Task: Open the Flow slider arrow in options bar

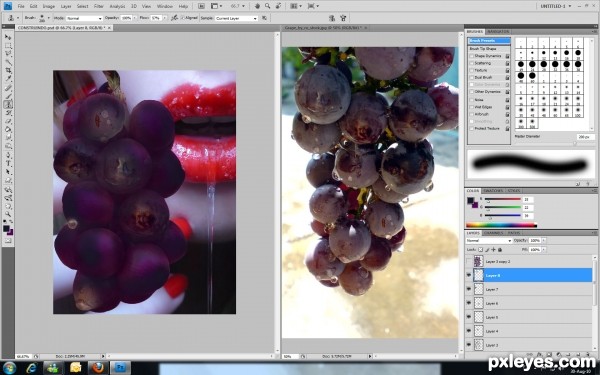Action: pos(165,18)
